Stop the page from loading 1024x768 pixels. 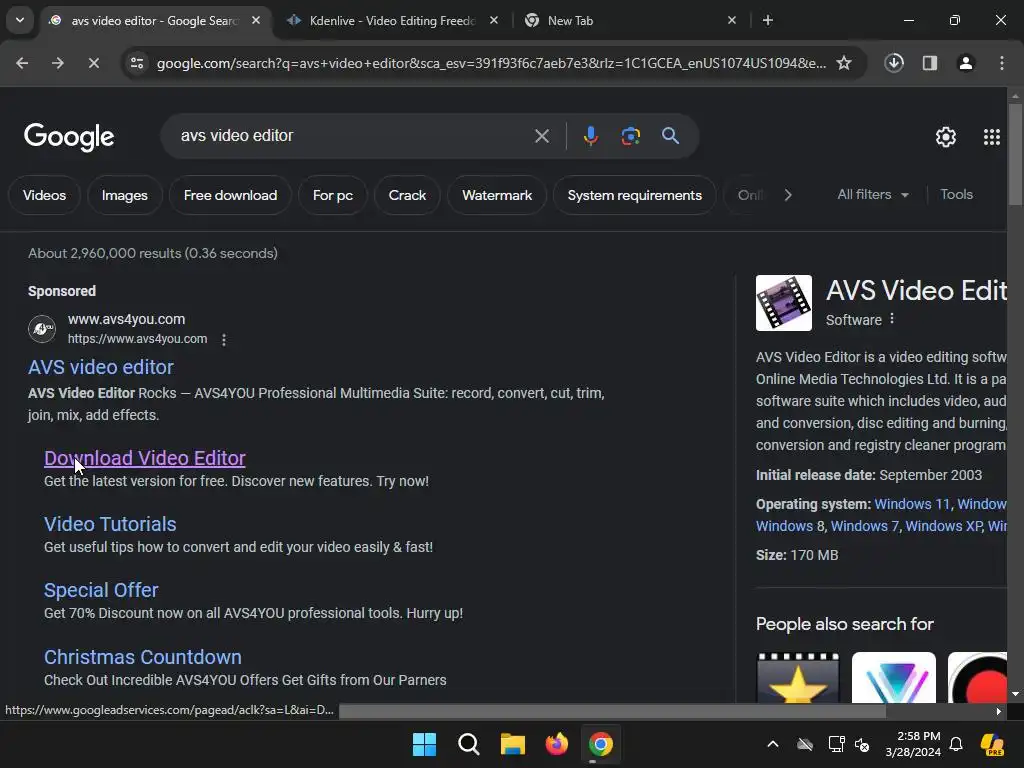(93, 63)
